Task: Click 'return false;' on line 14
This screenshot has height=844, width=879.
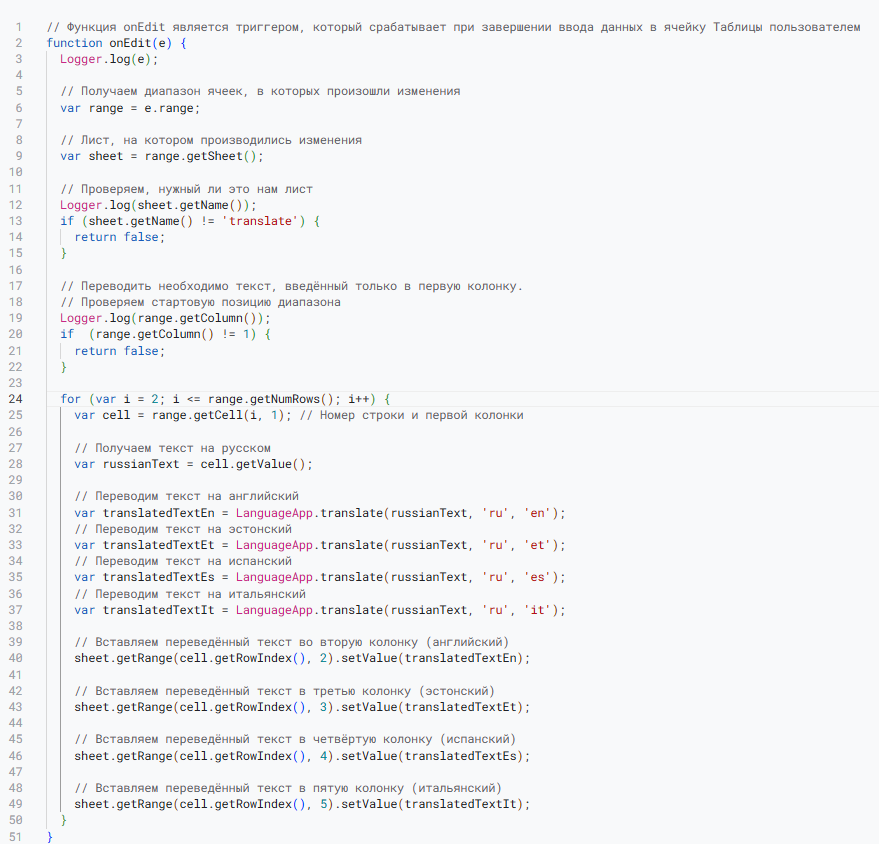Action: [x=119, y=238]
